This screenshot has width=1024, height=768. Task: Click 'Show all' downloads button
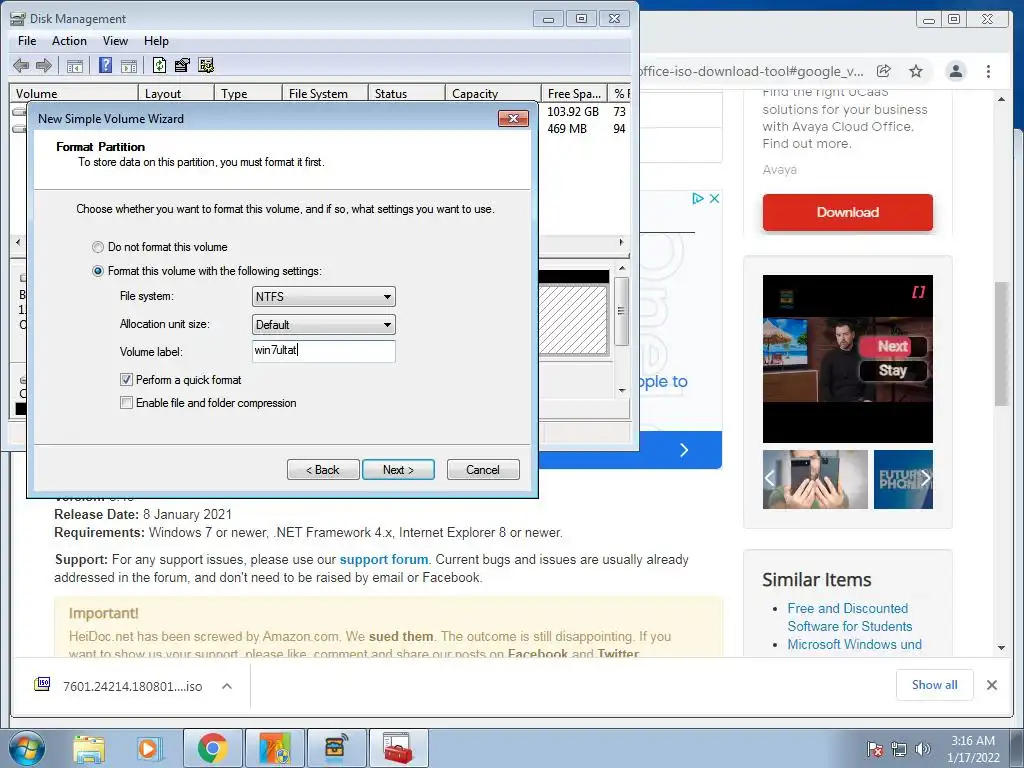[x=935, y=685]
